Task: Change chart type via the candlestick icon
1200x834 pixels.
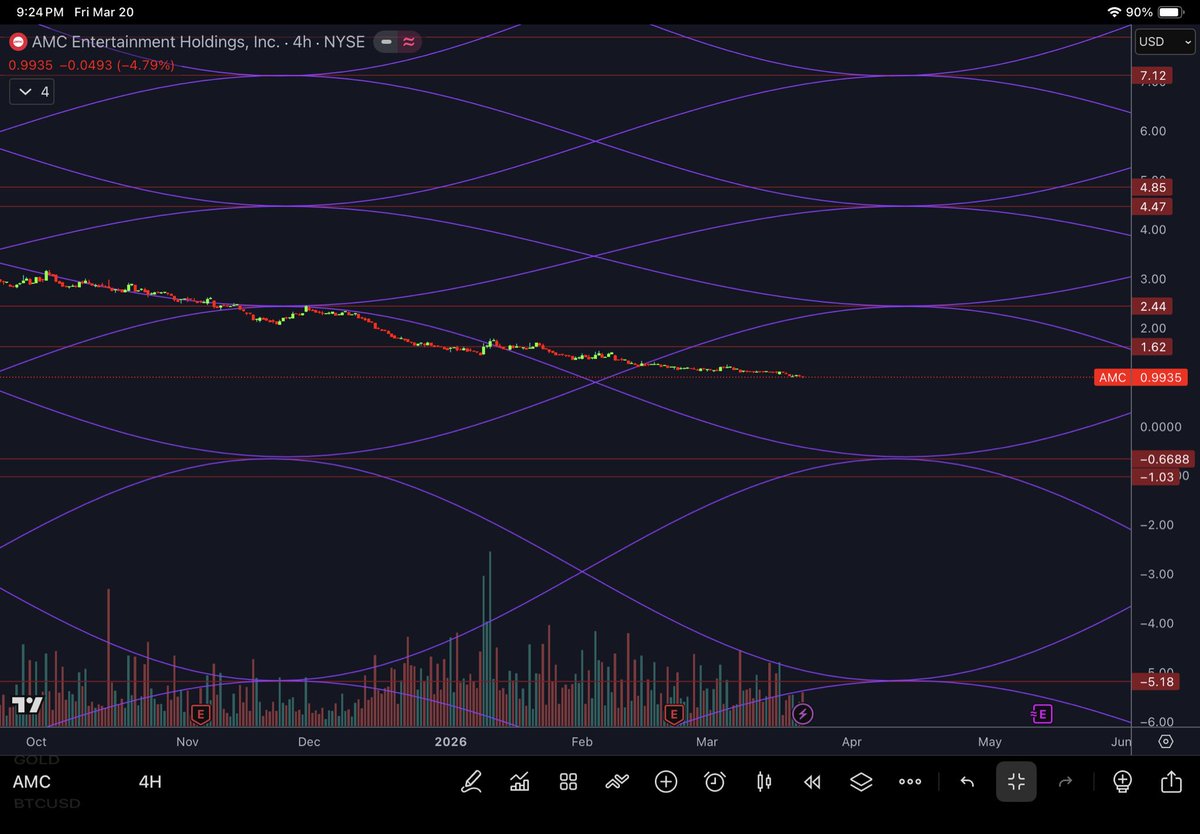Action: point(765,782)
